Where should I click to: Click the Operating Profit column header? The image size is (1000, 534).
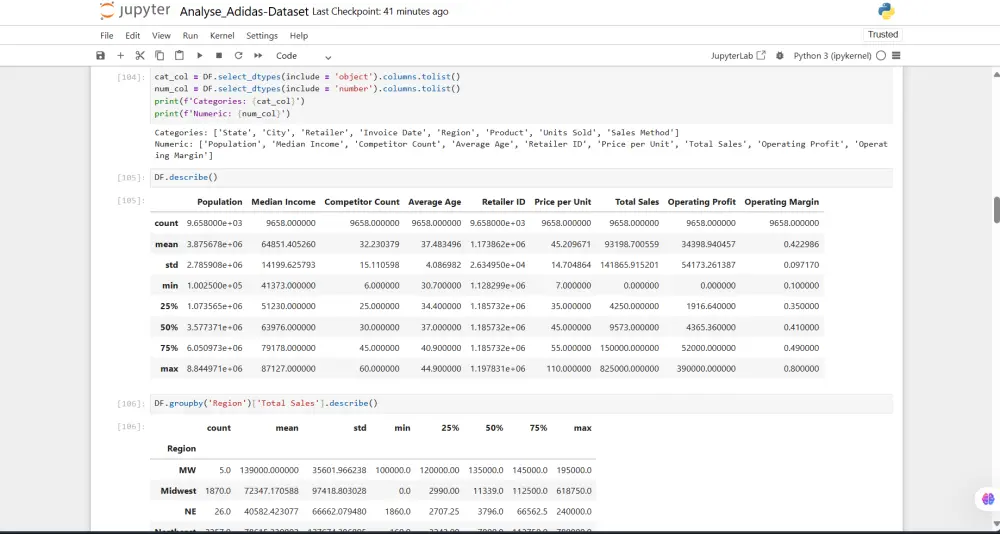[702, 202]
